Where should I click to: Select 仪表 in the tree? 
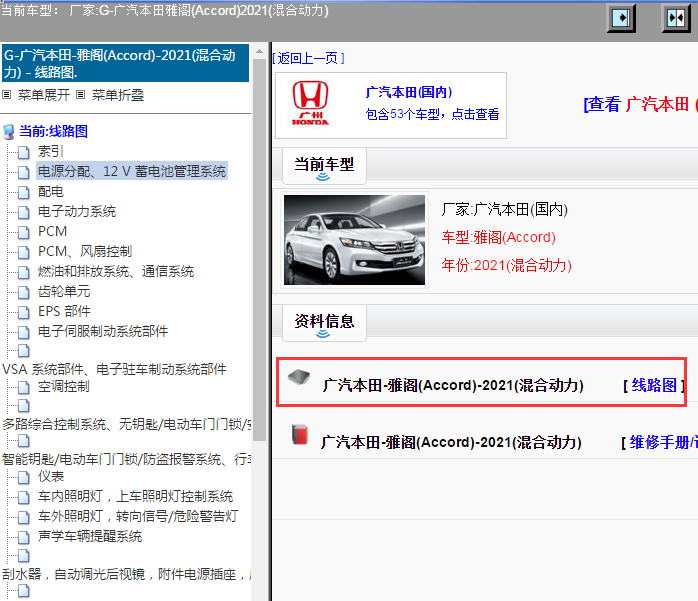51,476
